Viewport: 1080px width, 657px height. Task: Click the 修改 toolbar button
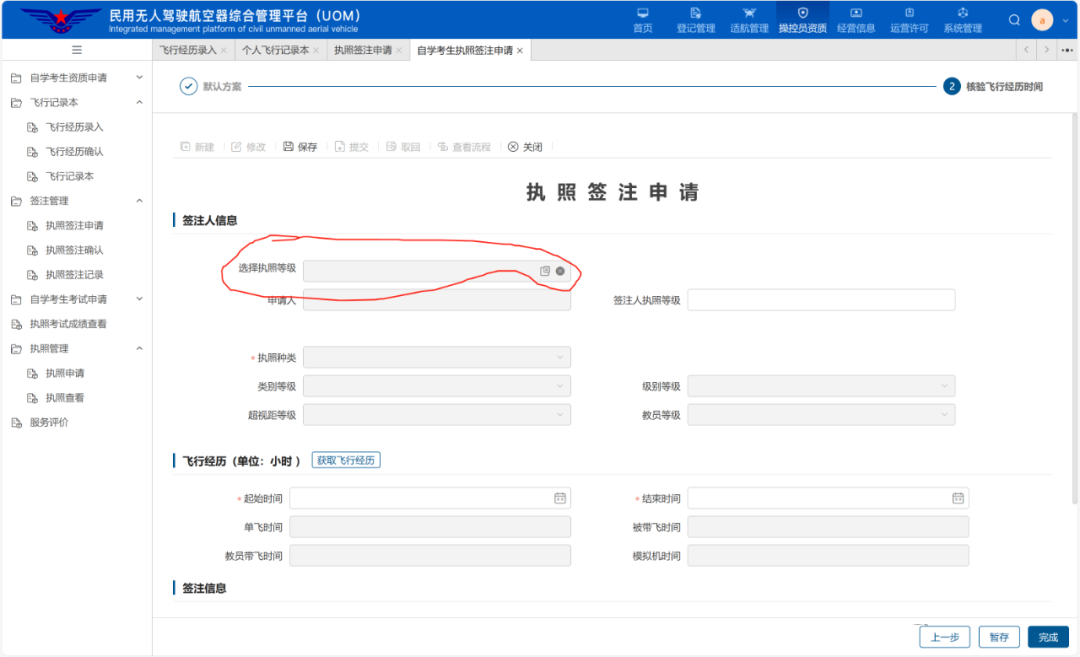click(249, 147)
